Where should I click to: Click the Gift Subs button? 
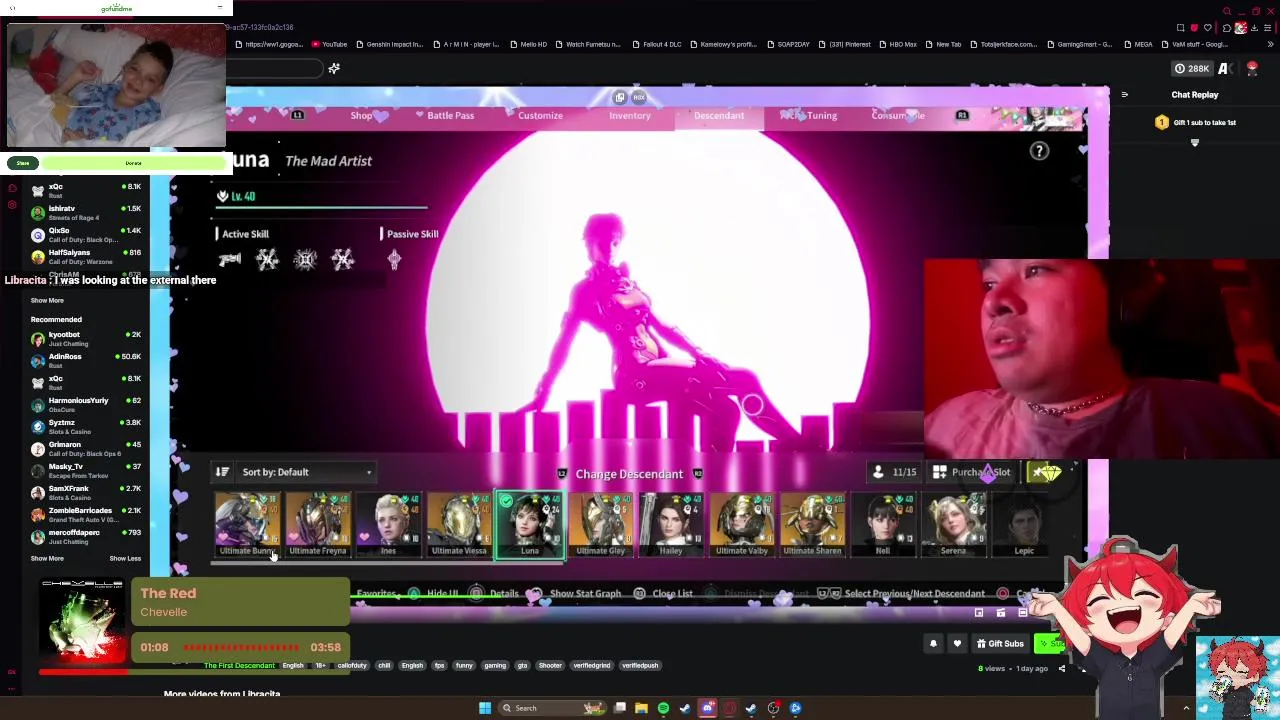[x=1000, y=644]
